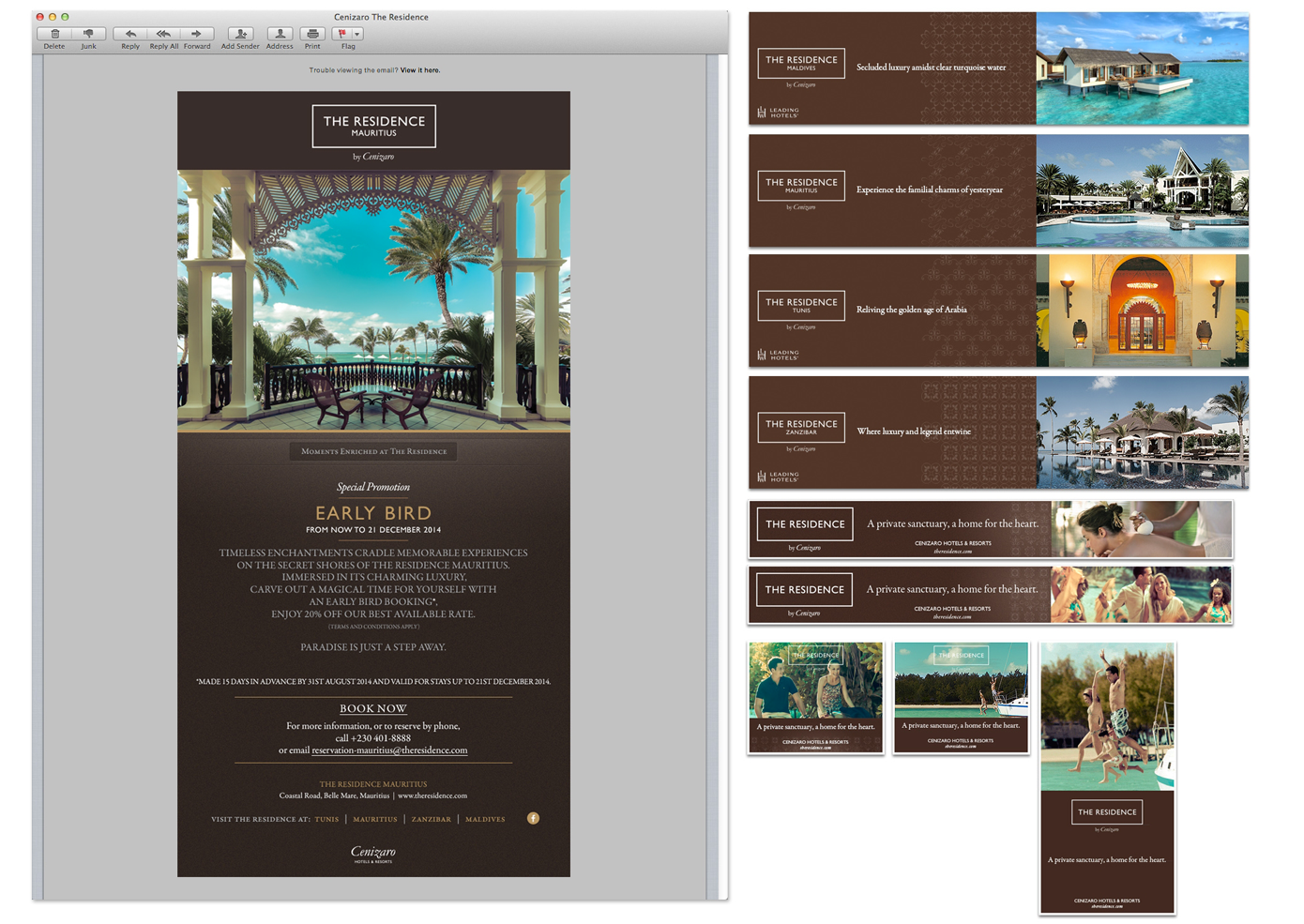Viewport: 1304px width, 924px height.
Task: Open the Flag color dropdown arrow
Action: pos(357,34)
